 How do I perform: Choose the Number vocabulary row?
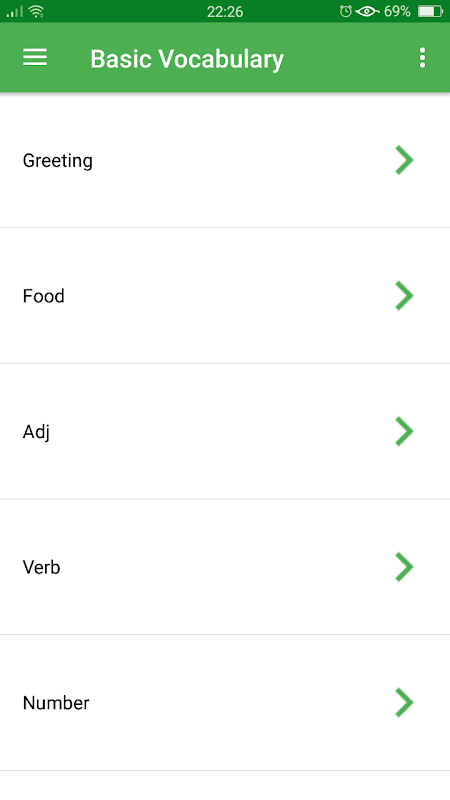[x=225, y=703]
